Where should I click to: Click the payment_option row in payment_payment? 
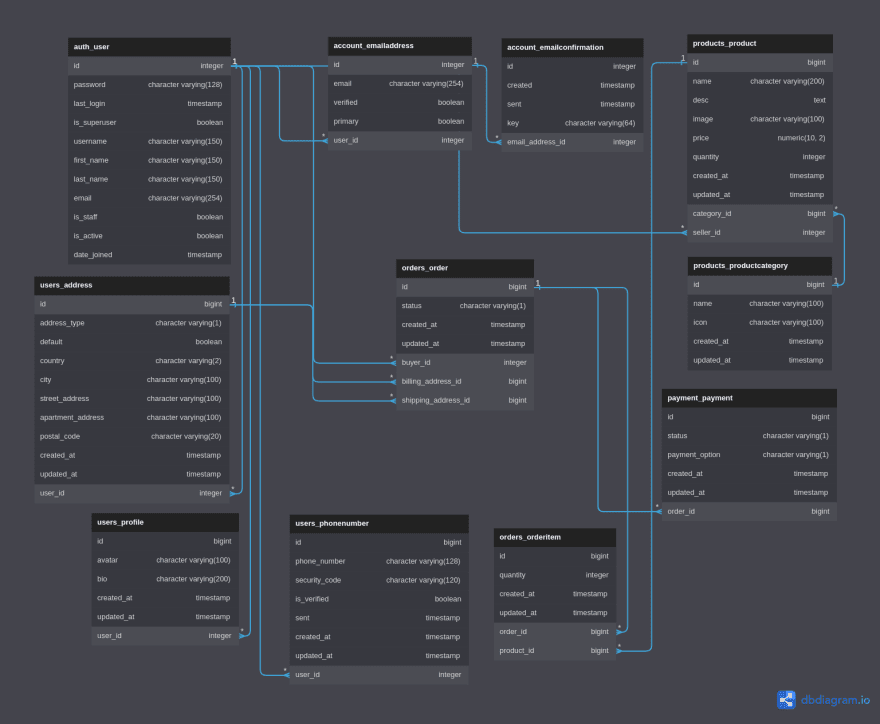(x=749, y=455)
